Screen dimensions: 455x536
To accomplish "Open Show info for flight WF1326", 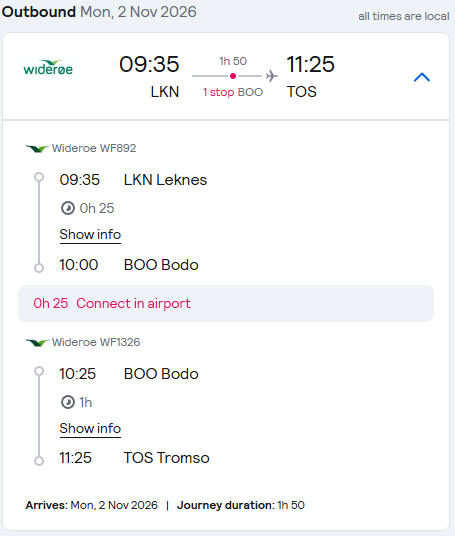I will click(90, 429).
